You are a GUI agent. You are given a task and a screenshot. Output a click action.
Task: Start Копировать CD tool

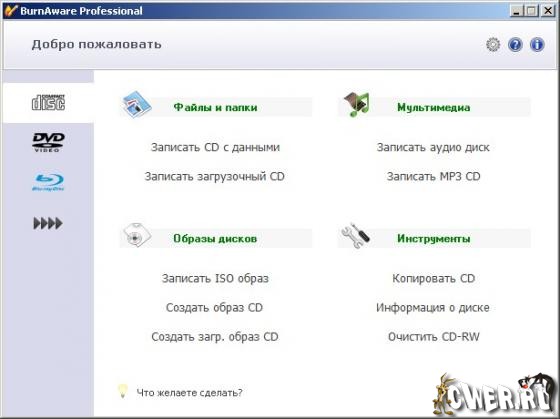(434, 278)
